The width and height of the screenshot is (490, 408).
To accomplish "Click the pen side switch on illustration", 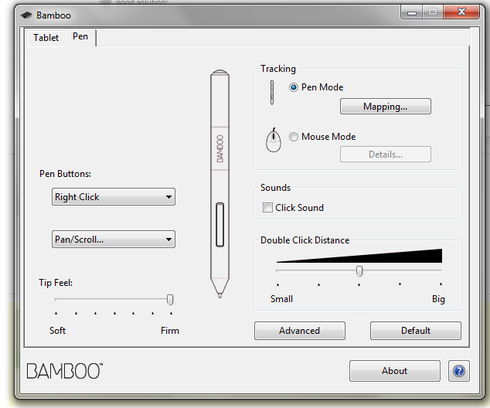I will (x=220, y=224).
